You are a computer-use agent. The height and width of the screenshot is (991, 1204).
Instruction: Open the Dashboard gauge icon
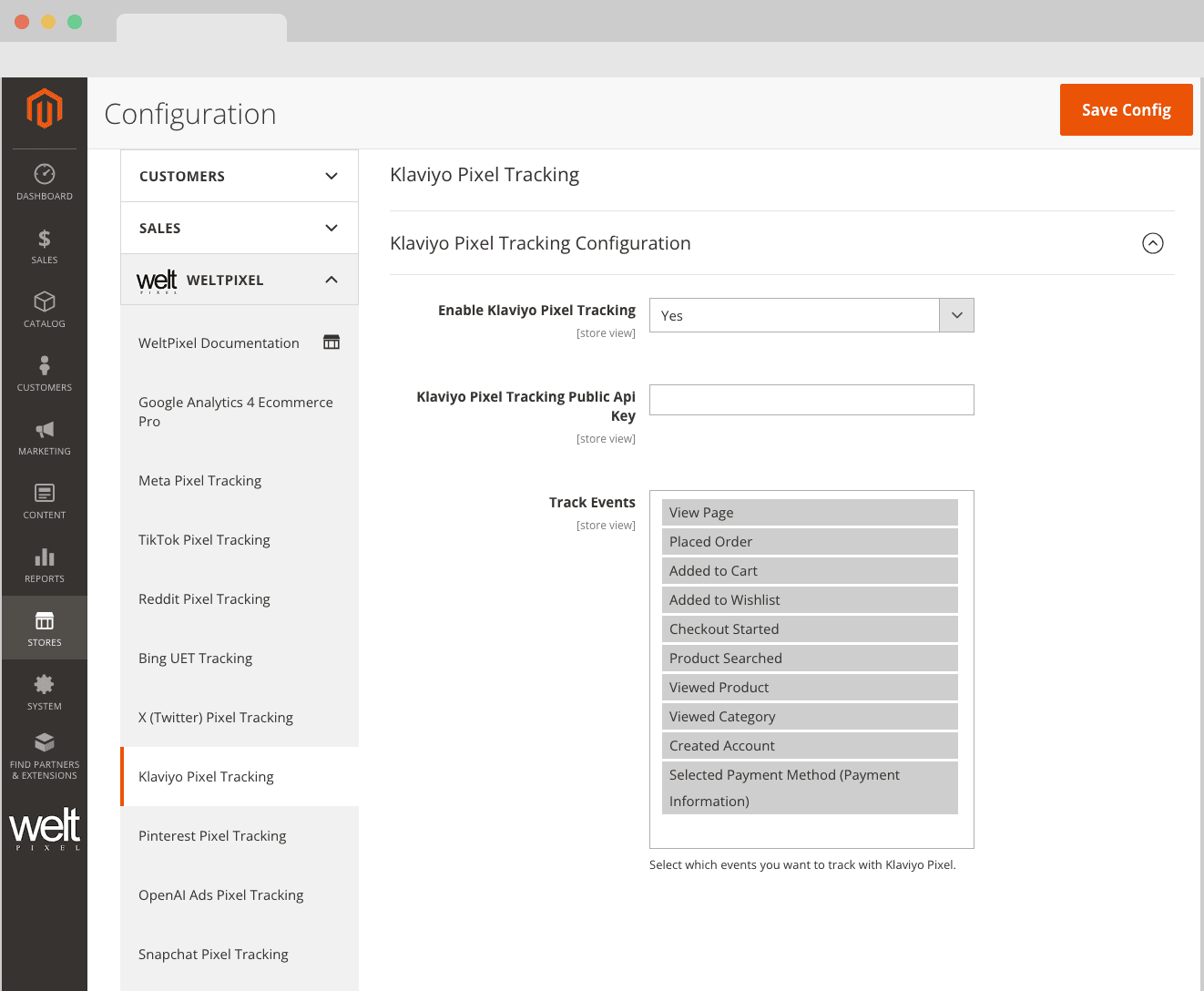[x=45, y=174]
